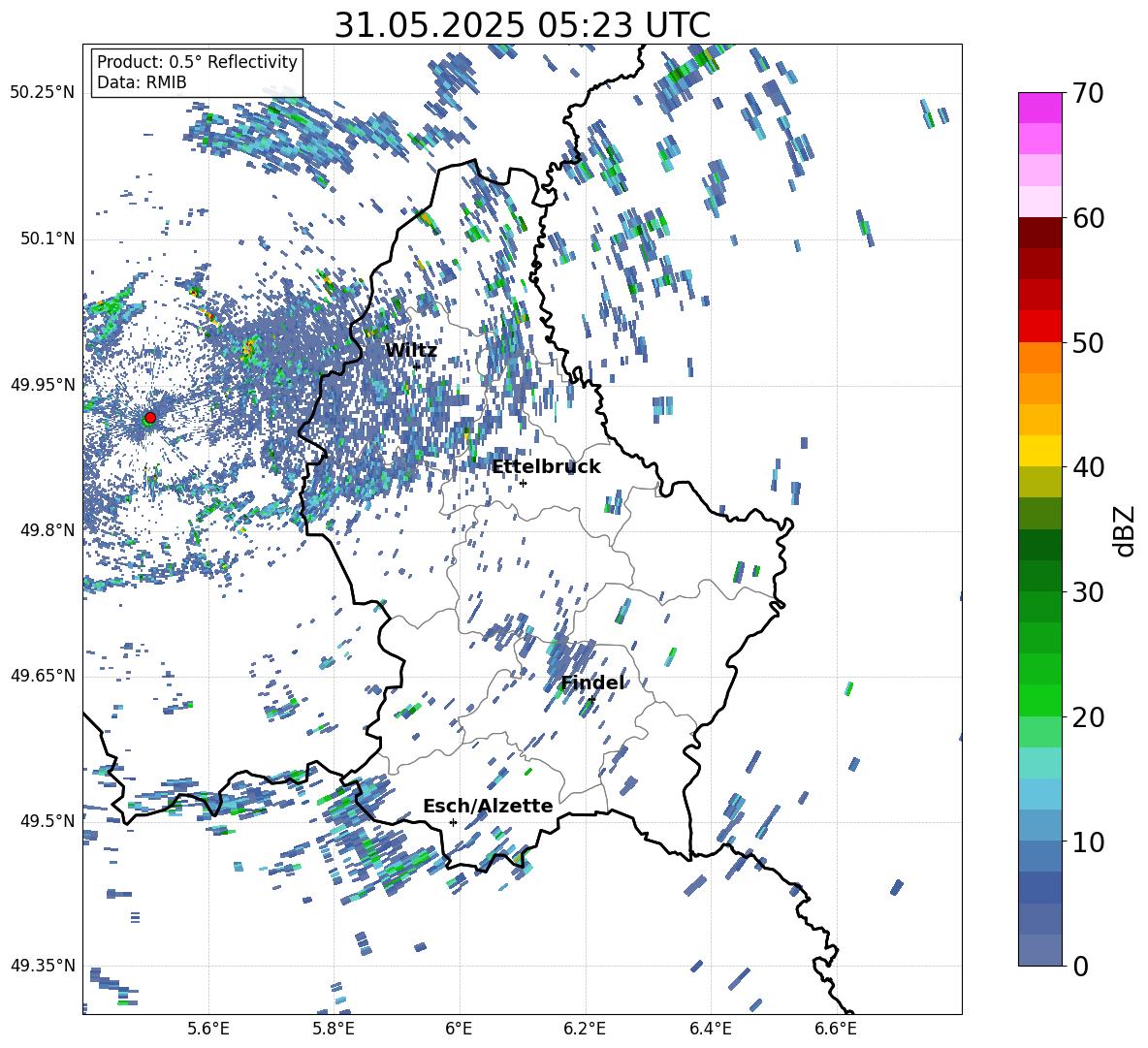Click the colorbar tick label 60

(1088, 218)
